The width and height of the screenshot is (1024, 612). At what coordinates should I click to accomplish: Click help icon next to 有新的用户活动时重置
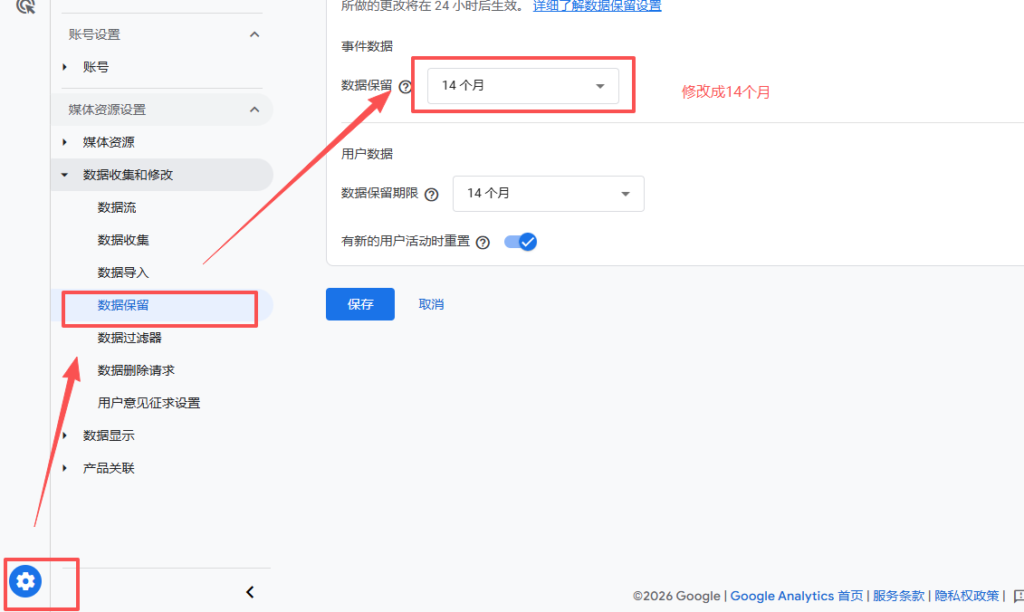point(483,242)
